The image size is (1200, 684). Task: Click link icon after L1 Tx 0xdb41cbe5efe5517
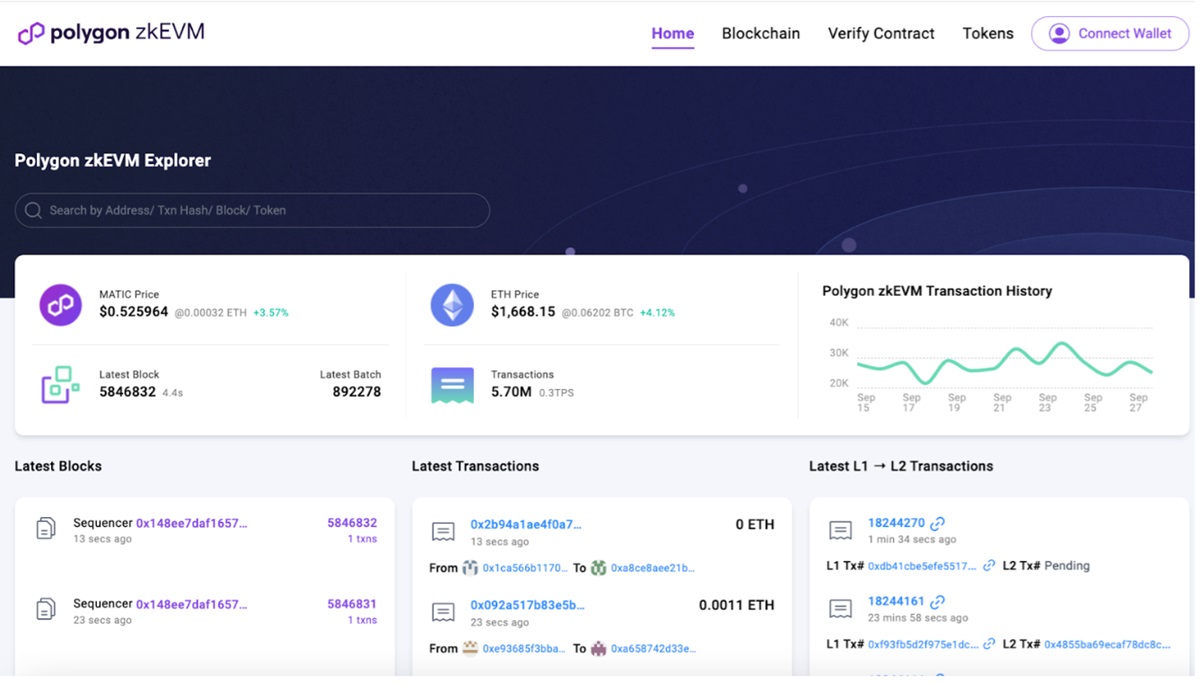(x=989, y=565)
